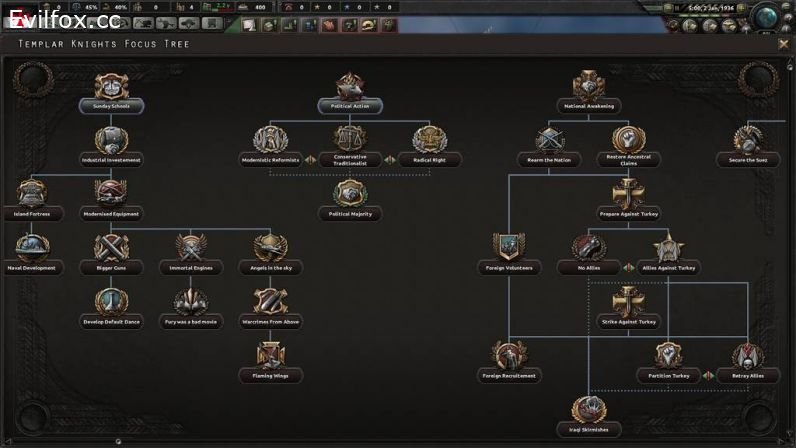Viewport: 796px width, 448px height.
Task: Pick the Modernistic Reformists exclusive focus
Action: tap(270, 141)
